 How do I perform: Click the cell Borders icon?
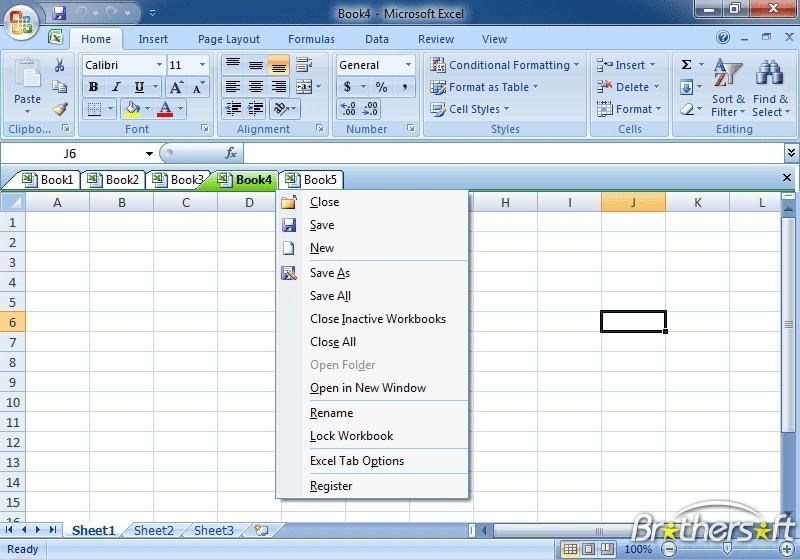point(94,109)
